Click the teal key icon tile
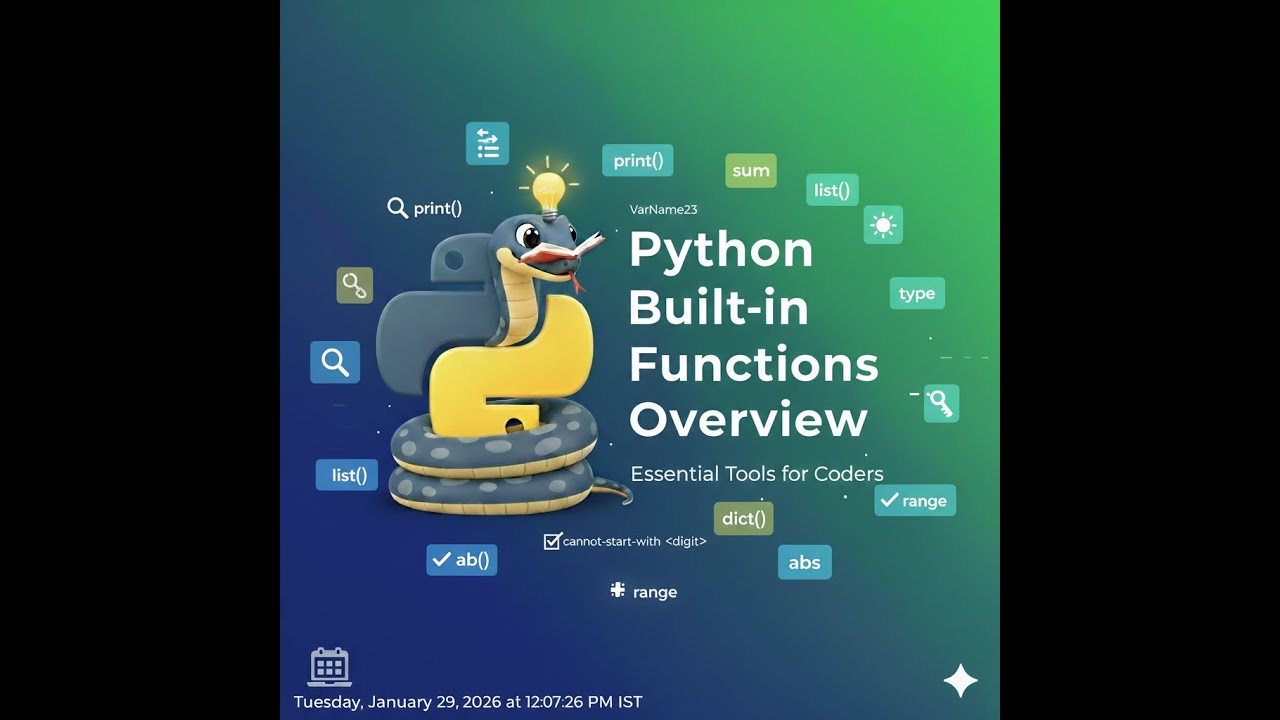This screenshot has width=1280, height=720. click(941, 403)
